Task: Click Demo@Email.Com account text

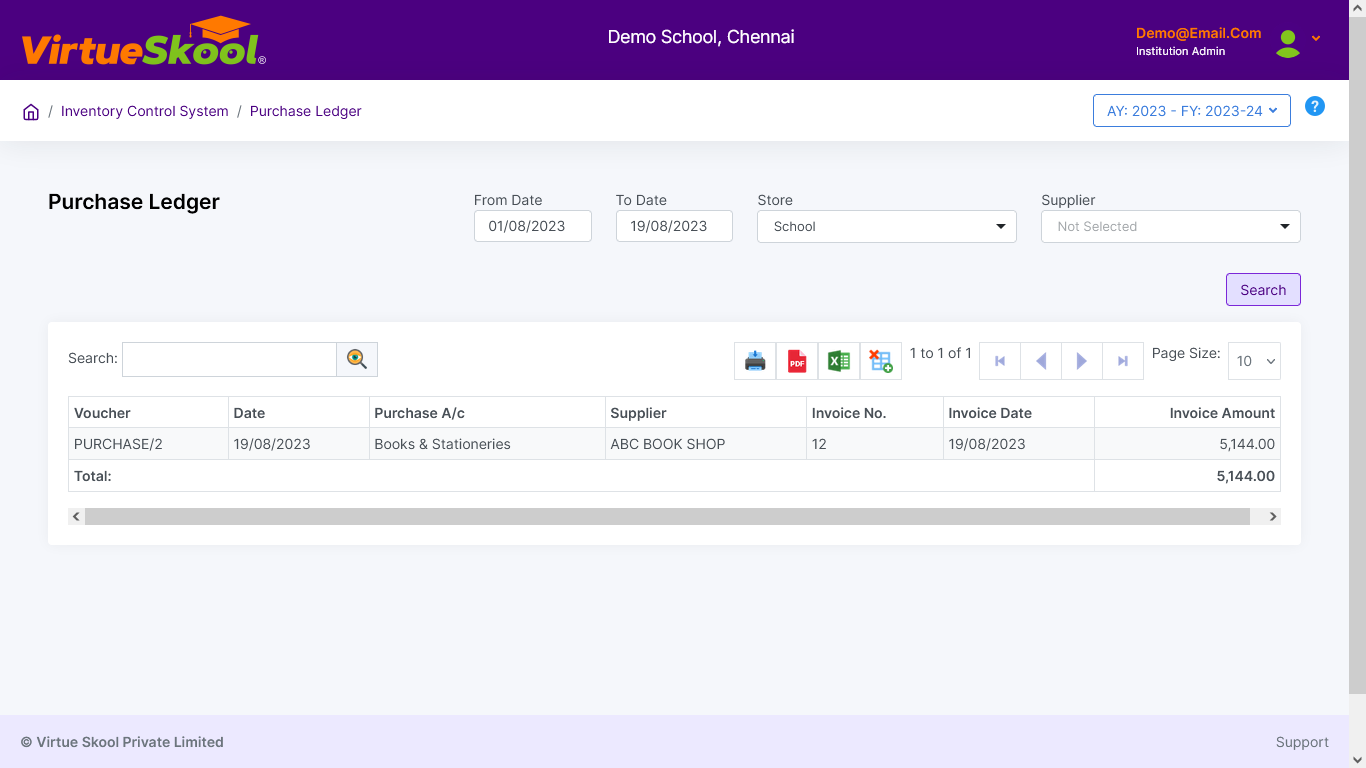Action: [1199, 33]
